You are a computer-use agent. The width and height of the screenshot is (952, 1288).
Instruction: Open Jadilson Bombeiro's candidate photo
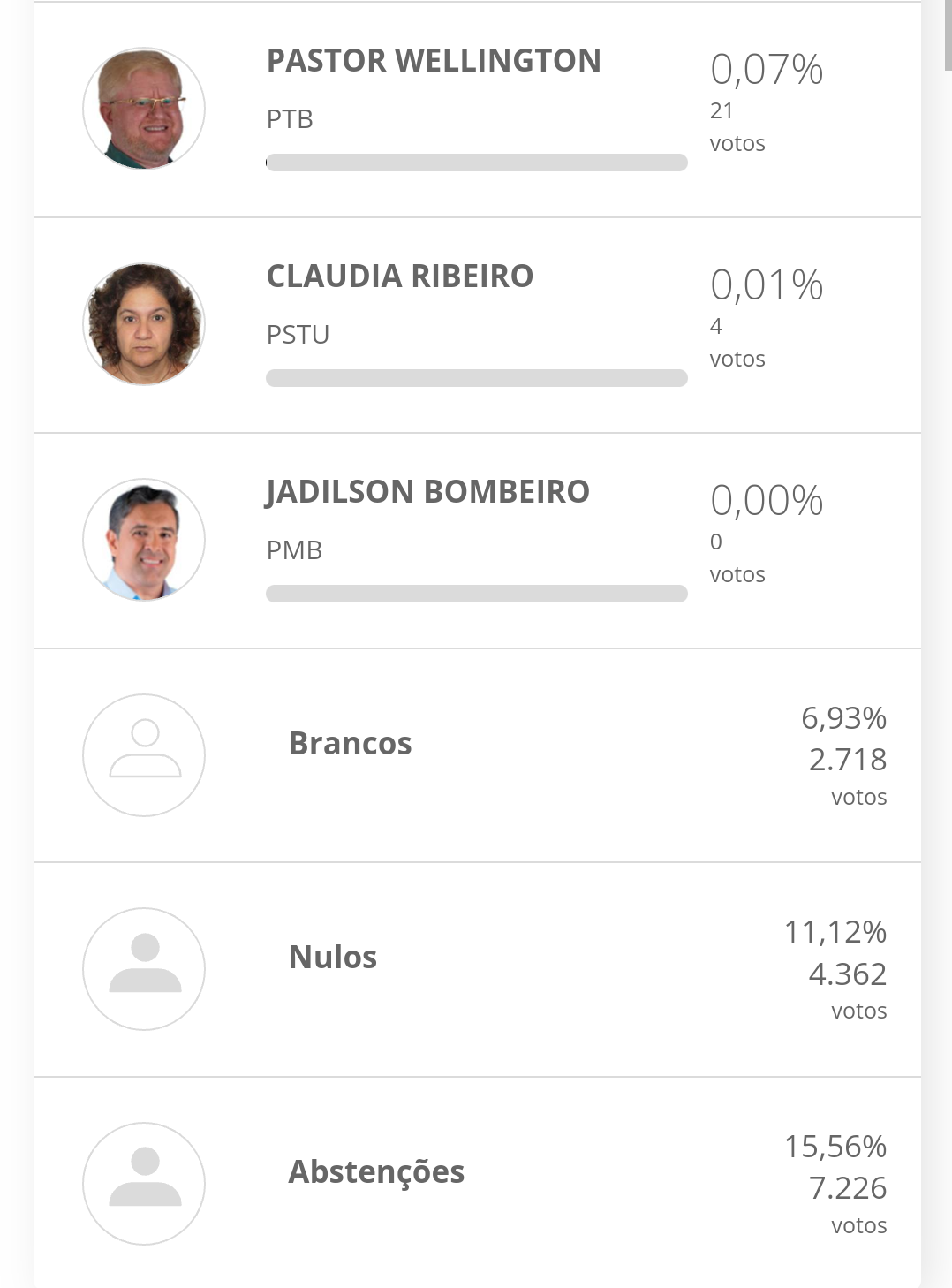(x=144, y=540)
